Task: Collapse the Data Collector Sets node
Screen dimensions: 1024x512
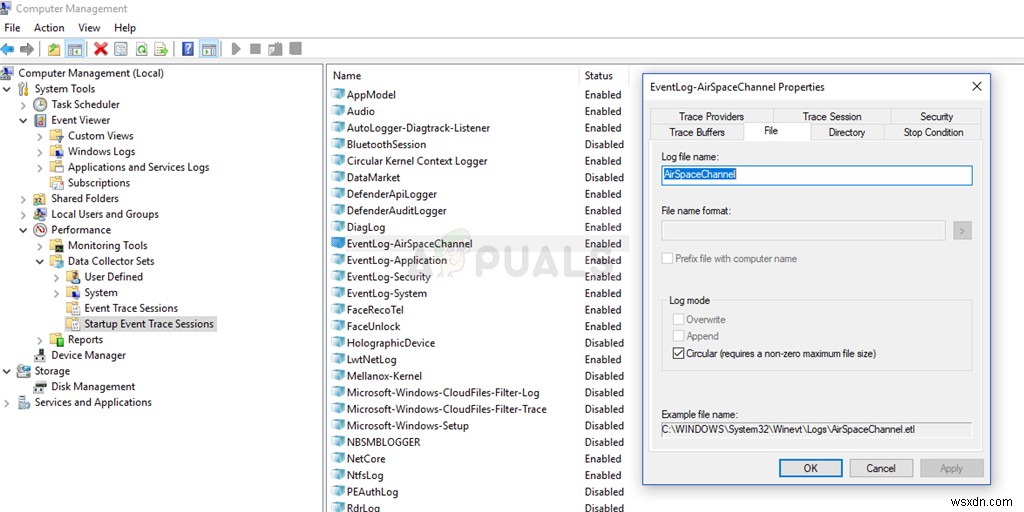Action: (x=40, y=261)
